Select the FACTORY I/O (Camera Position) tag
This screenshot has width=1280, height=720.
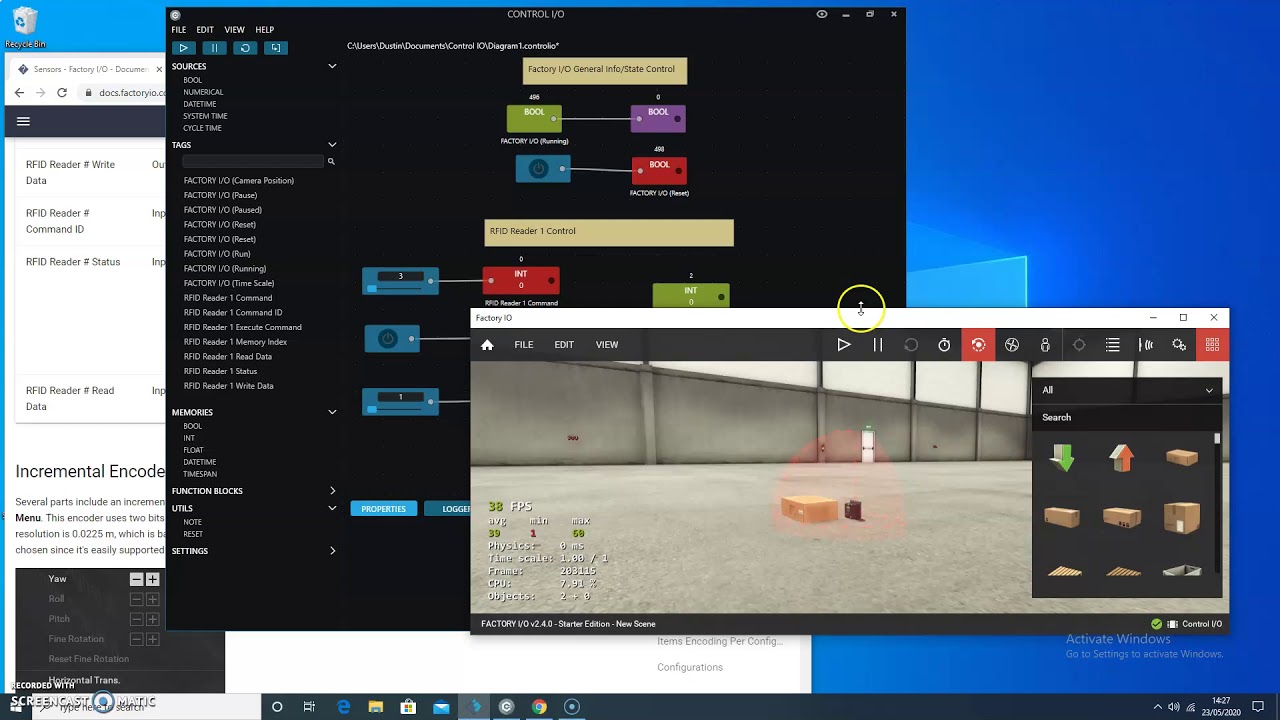coord(239,181)
